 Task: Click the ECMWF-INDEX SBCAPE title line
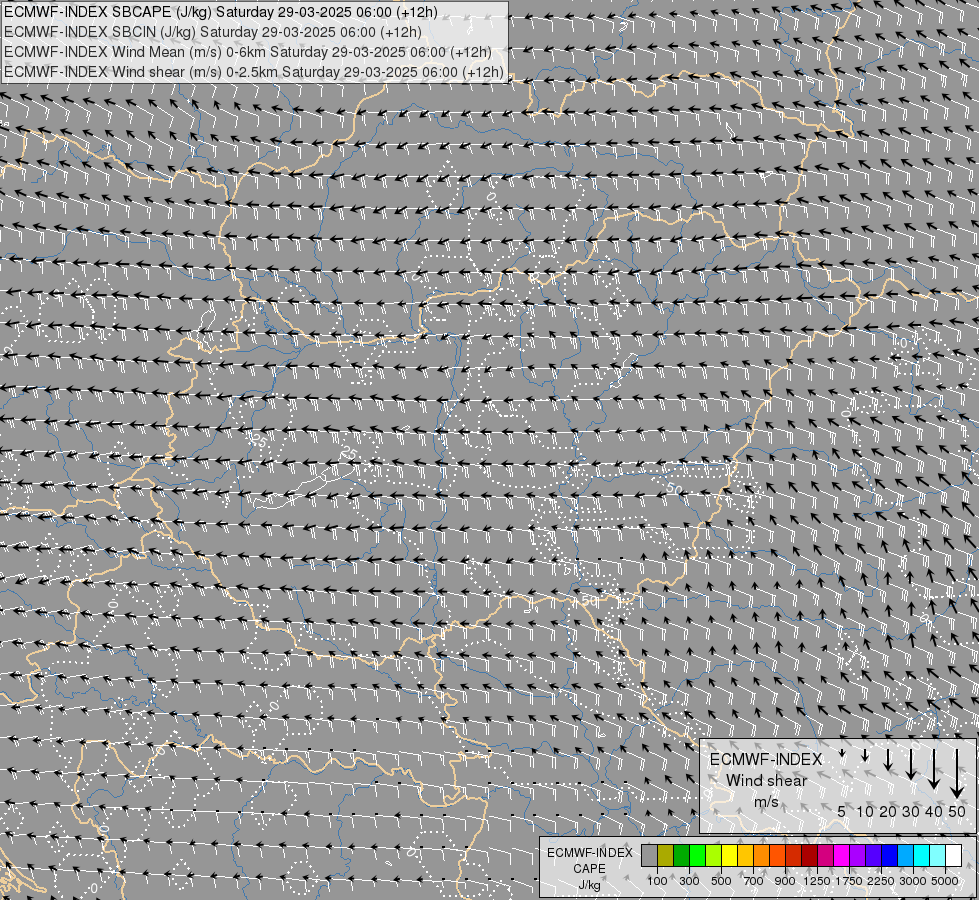click(x=221, y=12)
